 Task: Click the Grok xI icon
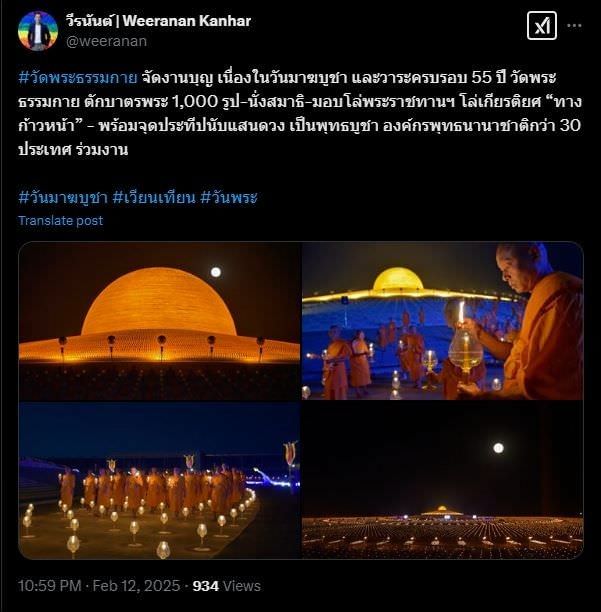pos(542,26)
